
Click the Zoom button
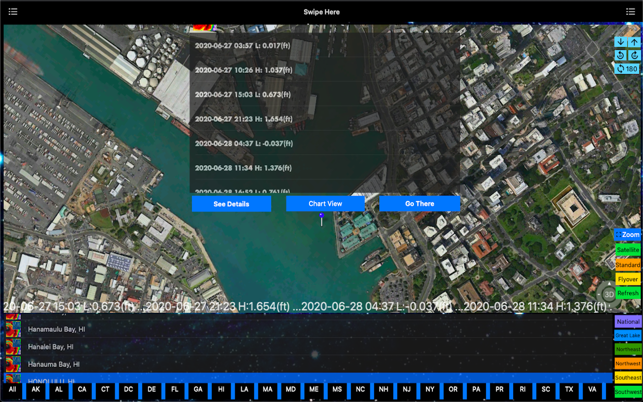[627, 235]
